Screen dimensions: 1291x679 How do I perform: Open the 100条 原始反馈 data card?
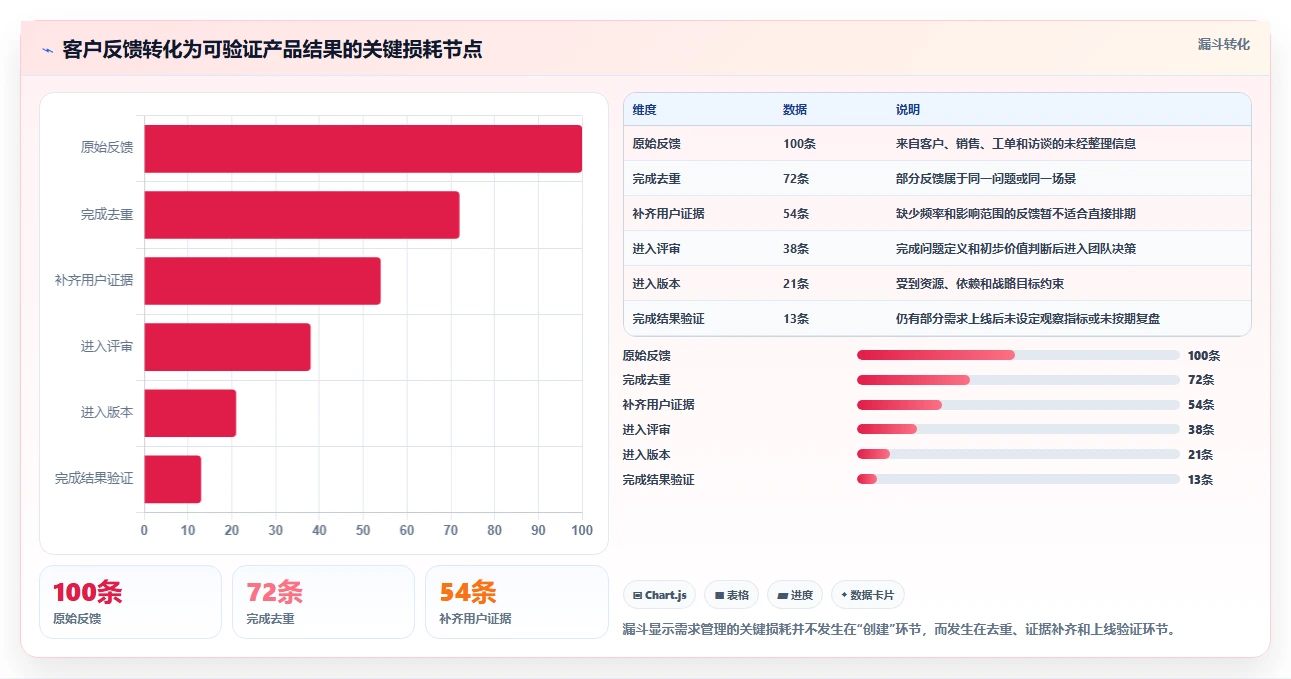pos(130,602)
